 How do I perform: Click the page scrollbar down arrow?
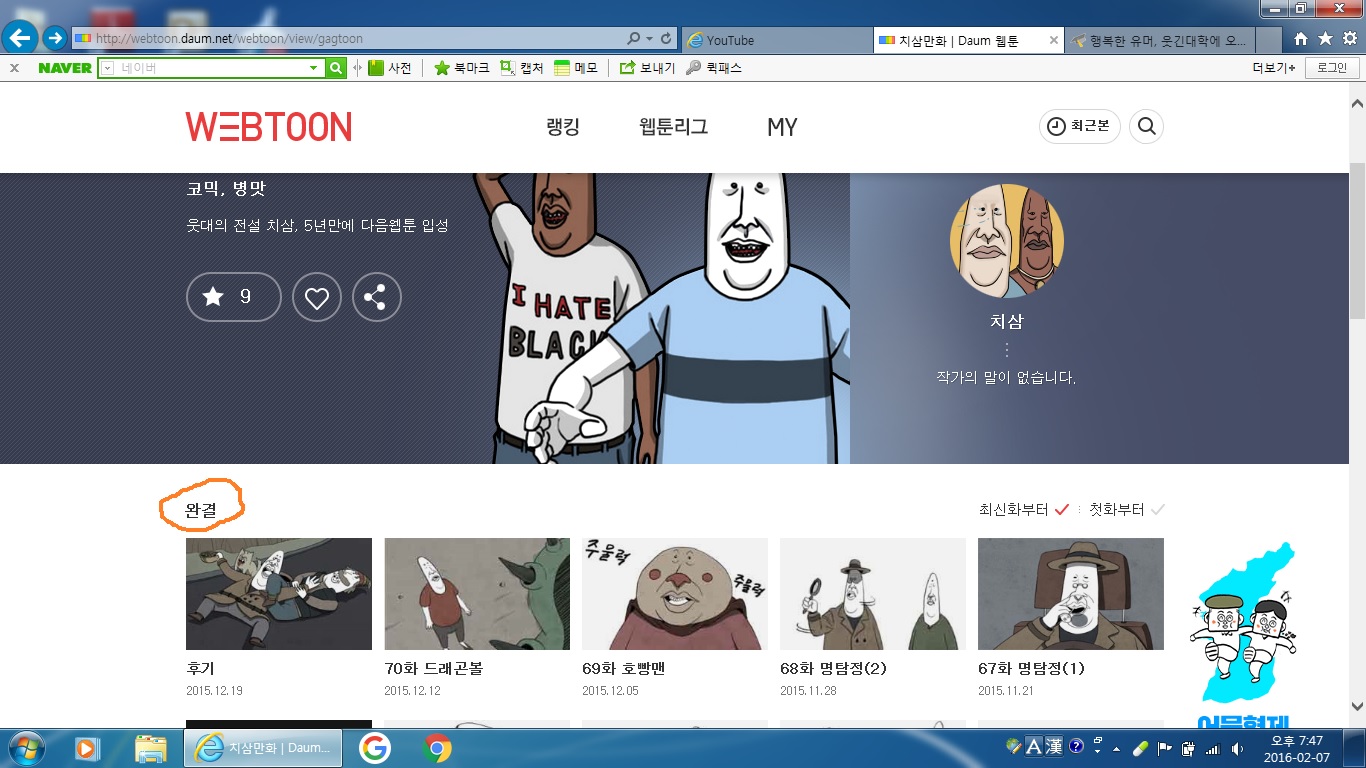tap(1357, 705)
